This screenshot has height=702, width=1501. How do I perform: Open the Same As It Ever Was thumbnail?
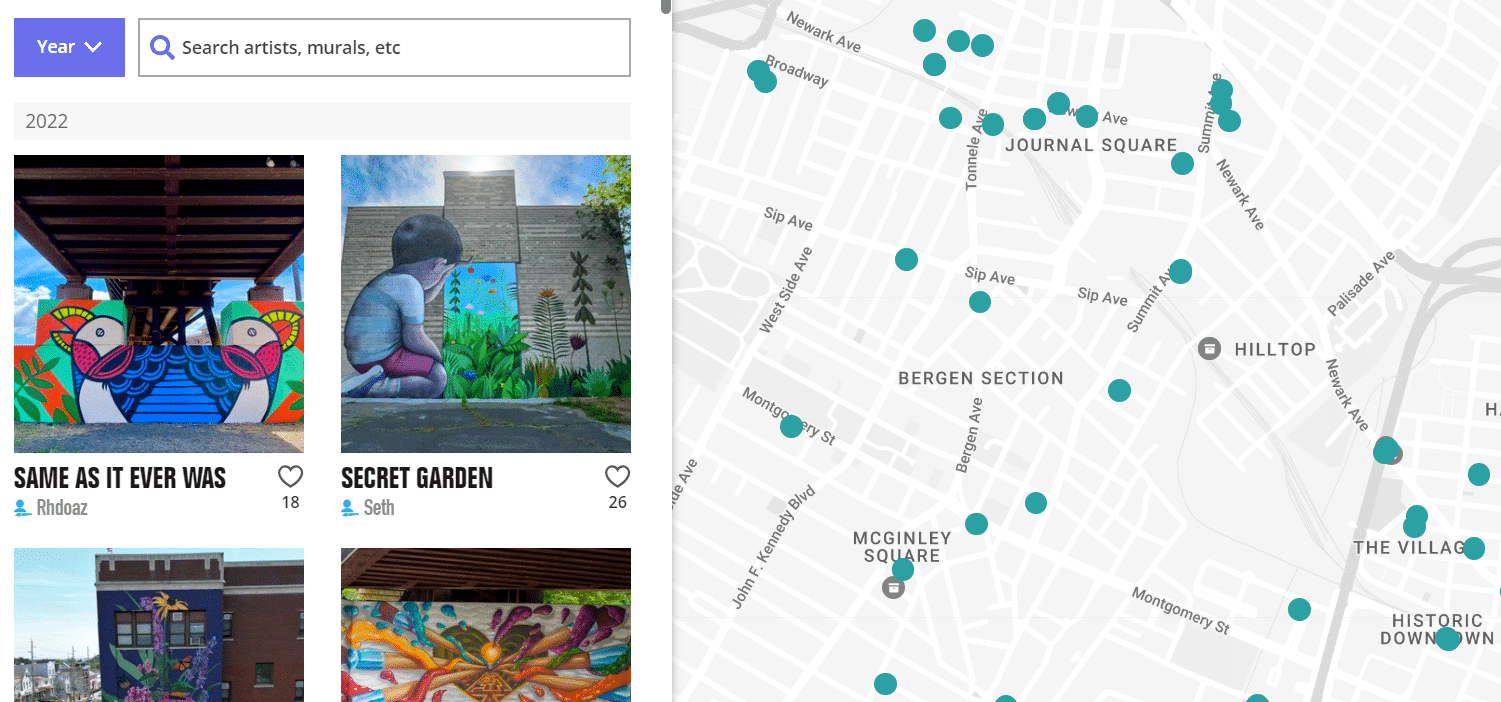pos(159,304)
